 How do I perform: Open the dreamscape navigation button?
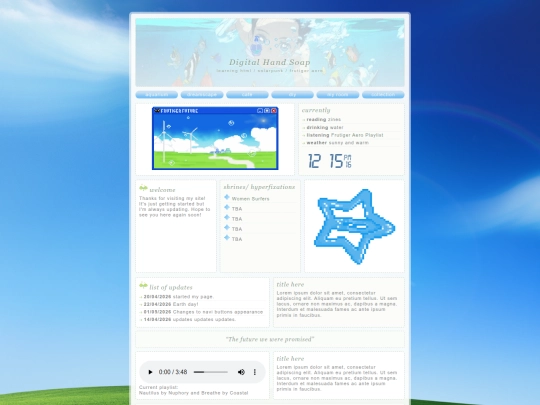(x=202, y=94)
